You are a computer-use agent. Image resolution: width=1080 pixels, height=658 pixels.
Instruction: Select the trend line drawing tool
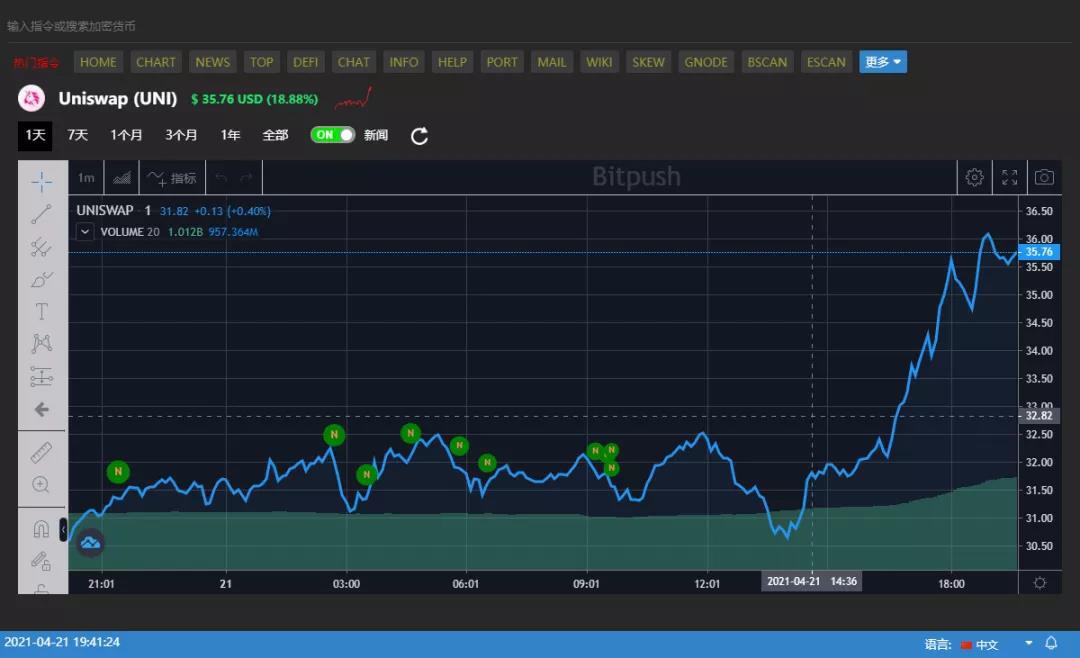(x=41, y=214)
